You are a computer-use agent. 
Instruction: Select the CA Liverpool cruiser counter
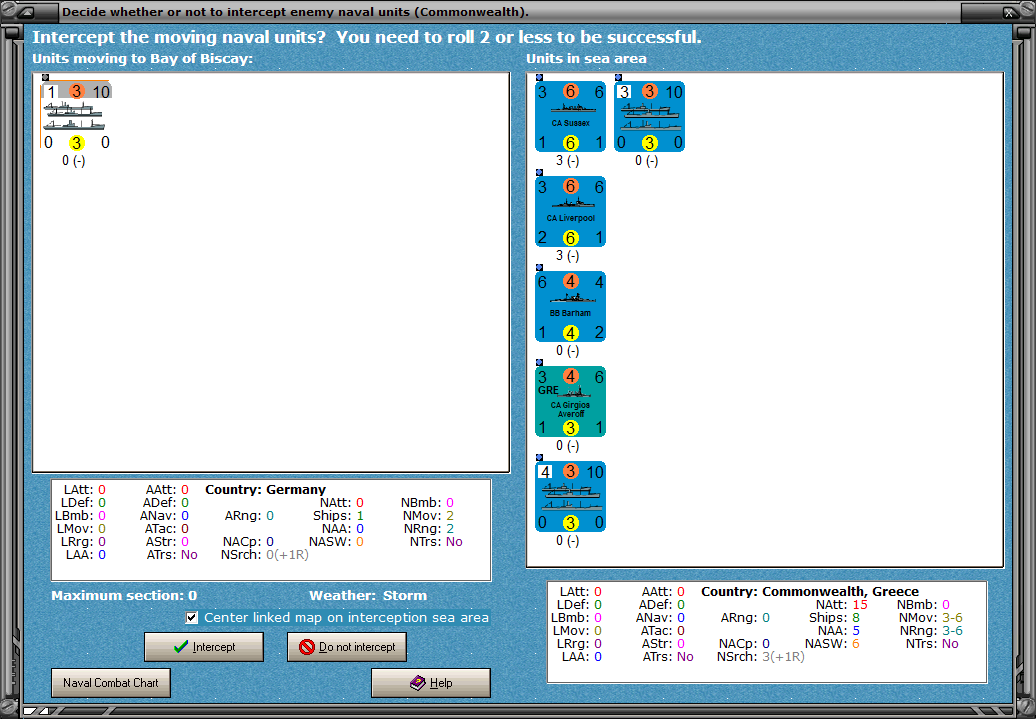click(x=570, y=212)
